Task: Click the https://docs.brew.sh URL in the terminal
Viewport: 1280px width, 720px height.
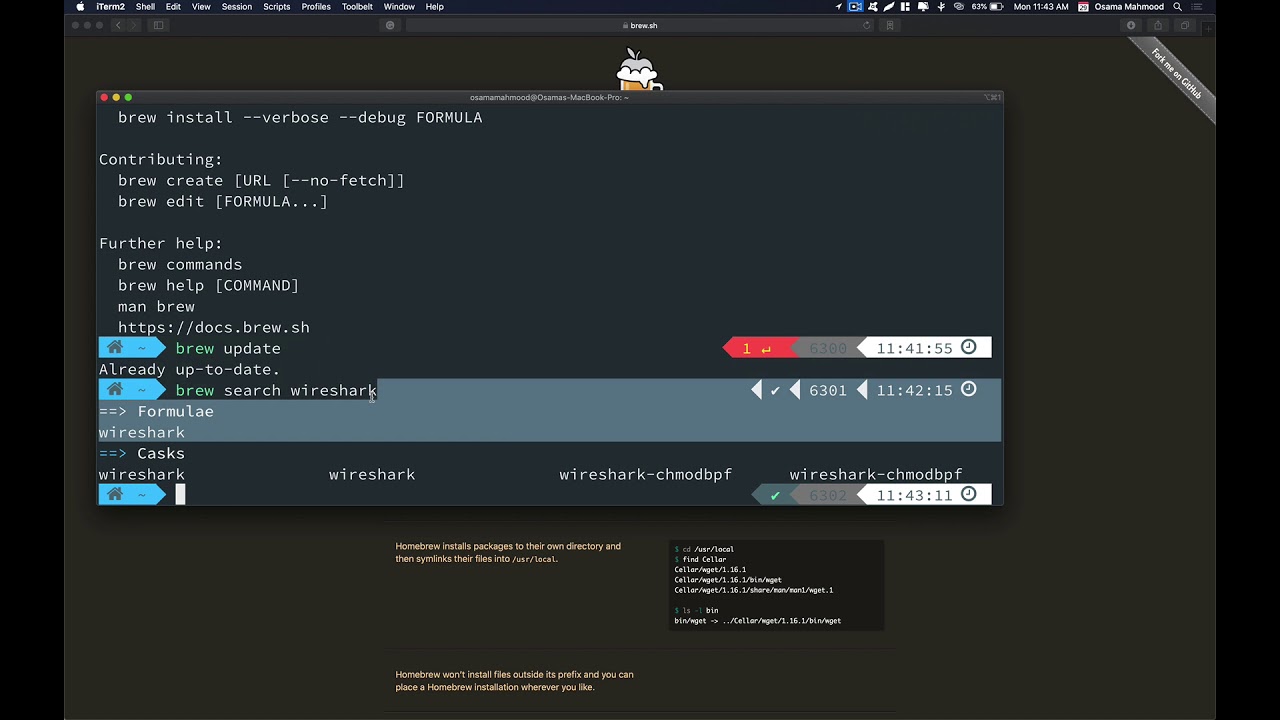Action: pos(214,328)
